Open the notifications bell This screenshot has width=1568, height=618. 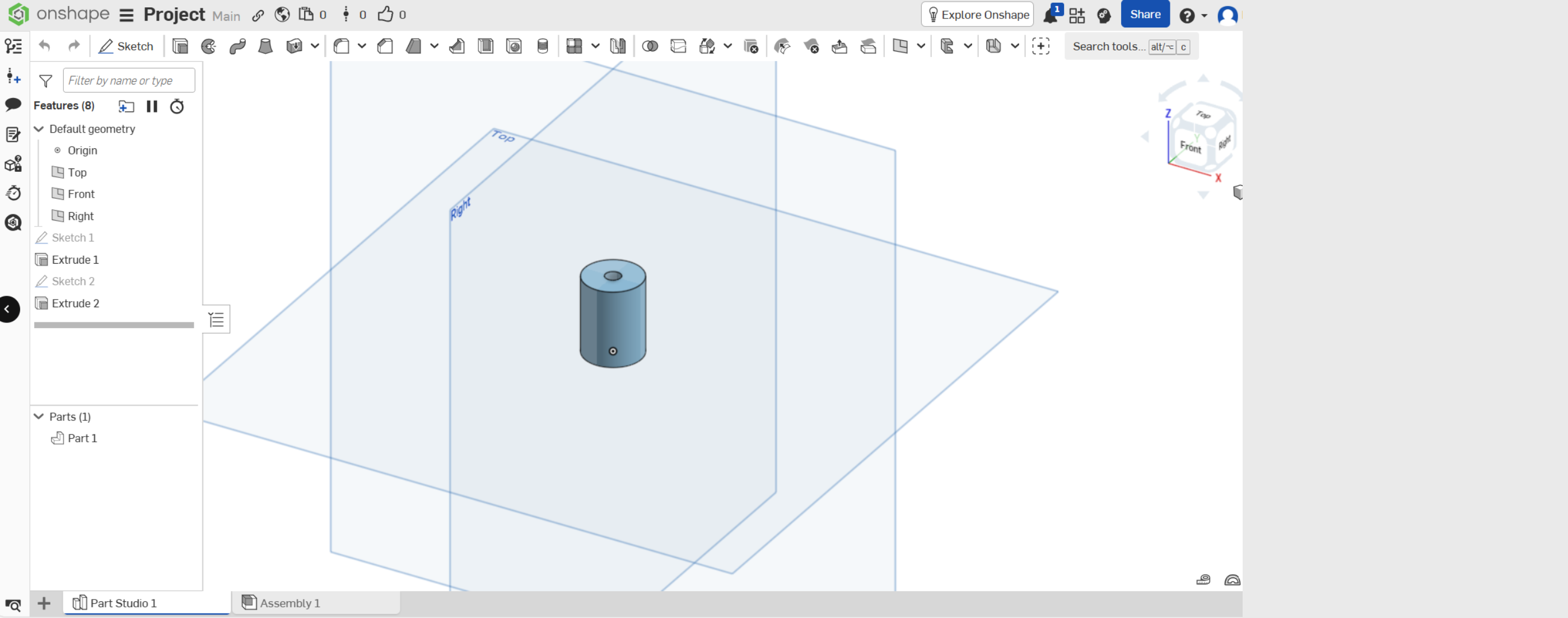pos(1050,15)
